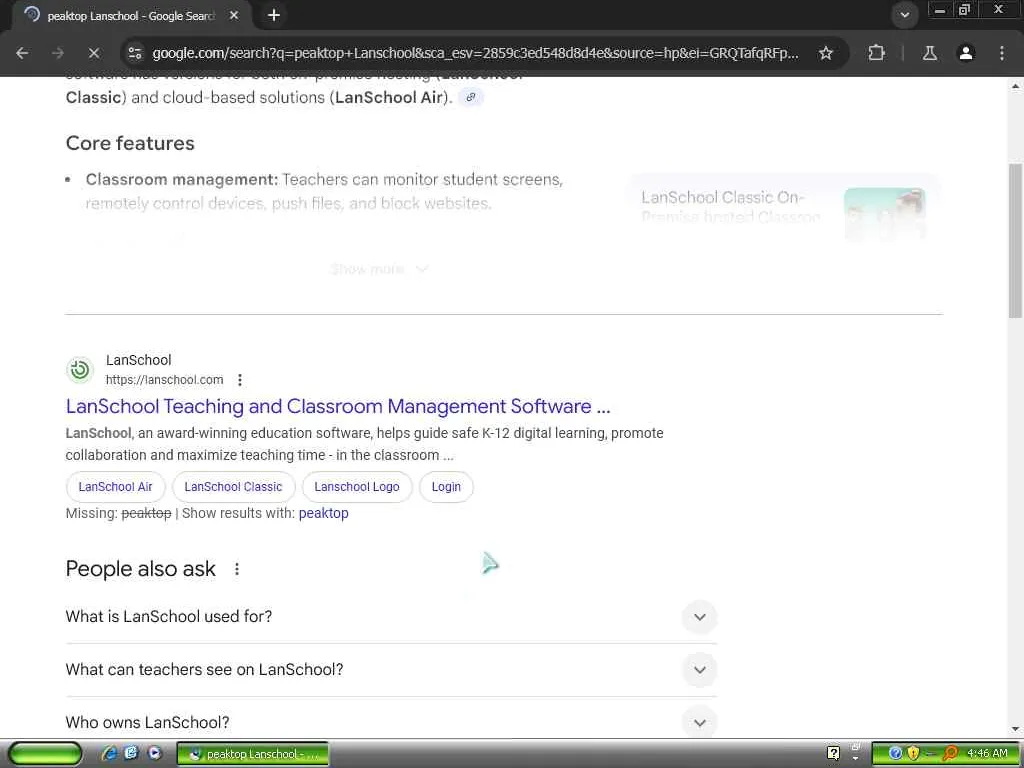Click the blue help circle tray icon

[895, 753]
